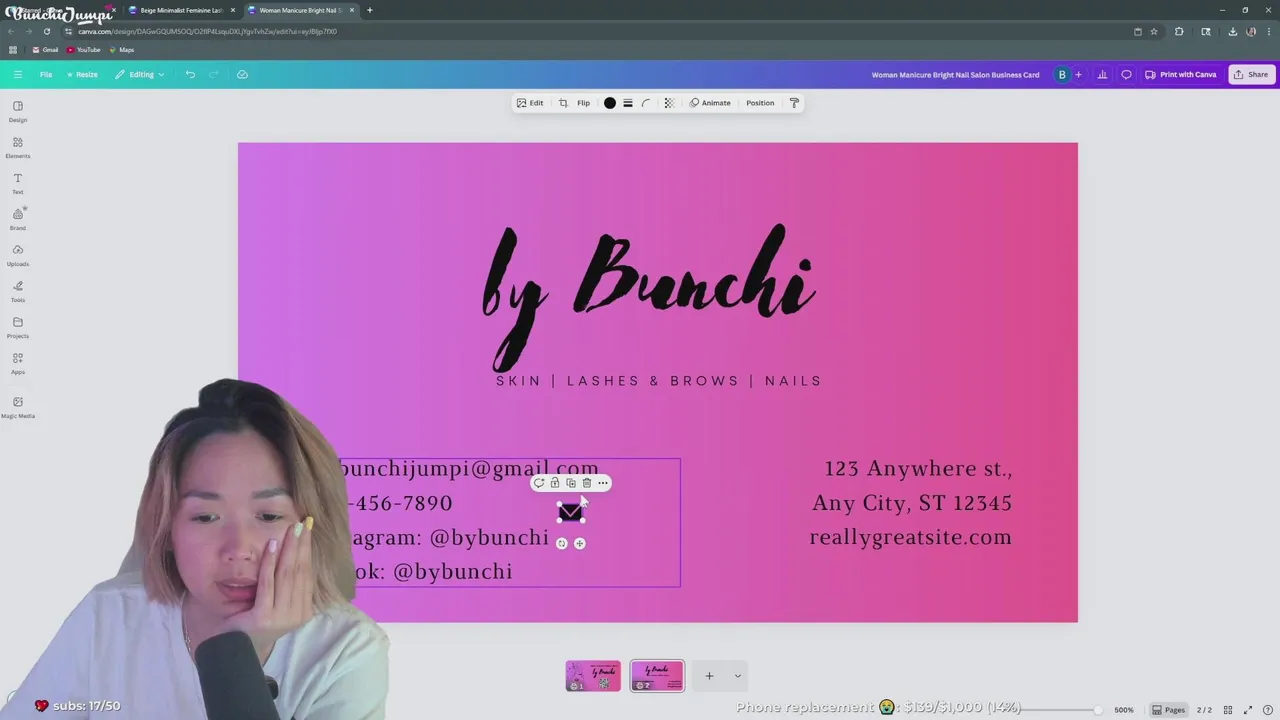1280x720 pixels.
Task: Expand the Editing mode dropdown
Action: 140,74
